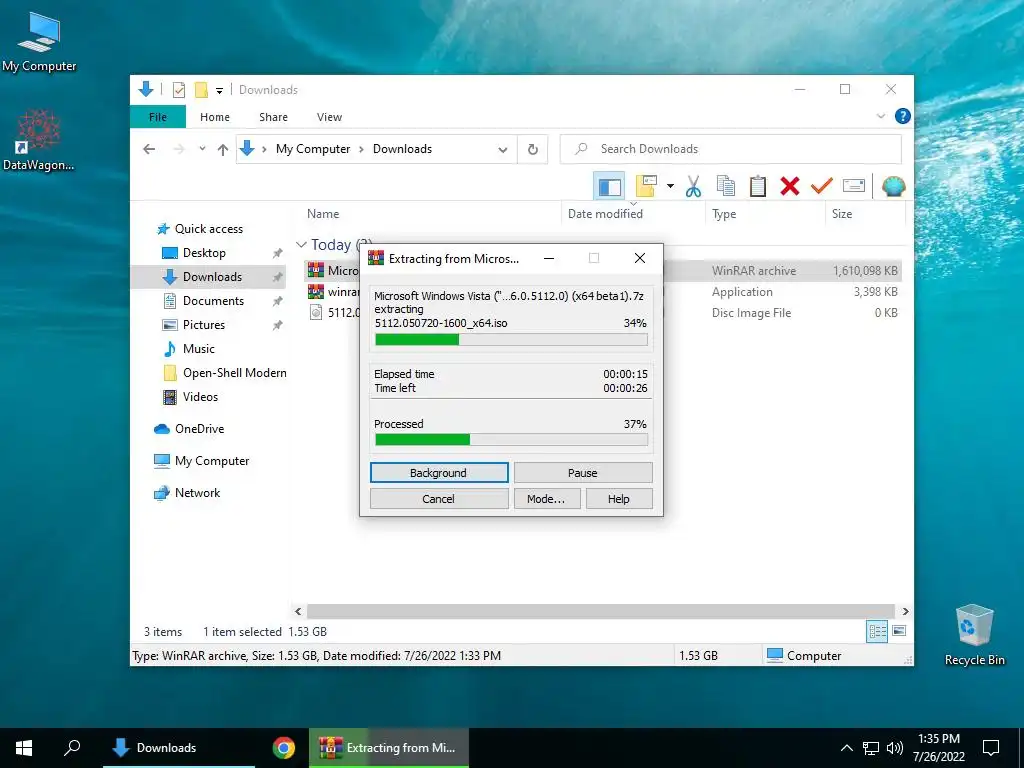The height and width of the screenshot is (768, 1024).
Task: Click the Back navigation arrow
Action: 149,150
